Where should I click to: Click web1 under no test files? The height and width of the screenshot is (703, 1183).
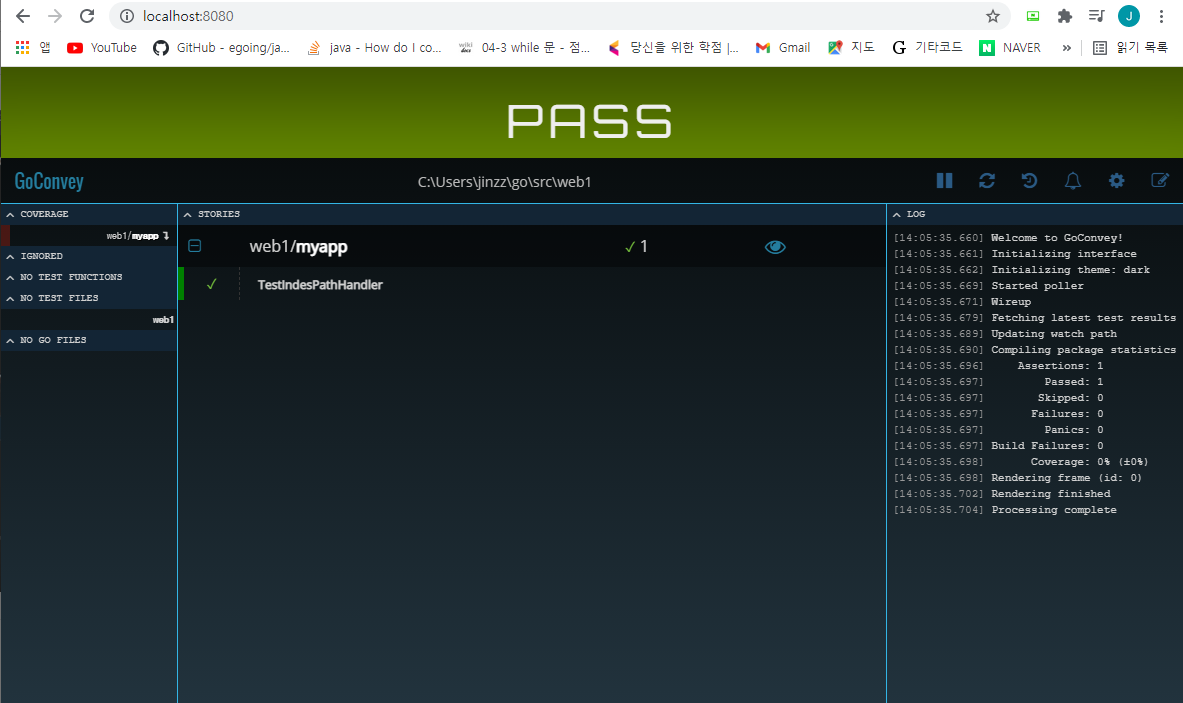tap(163, 320)
